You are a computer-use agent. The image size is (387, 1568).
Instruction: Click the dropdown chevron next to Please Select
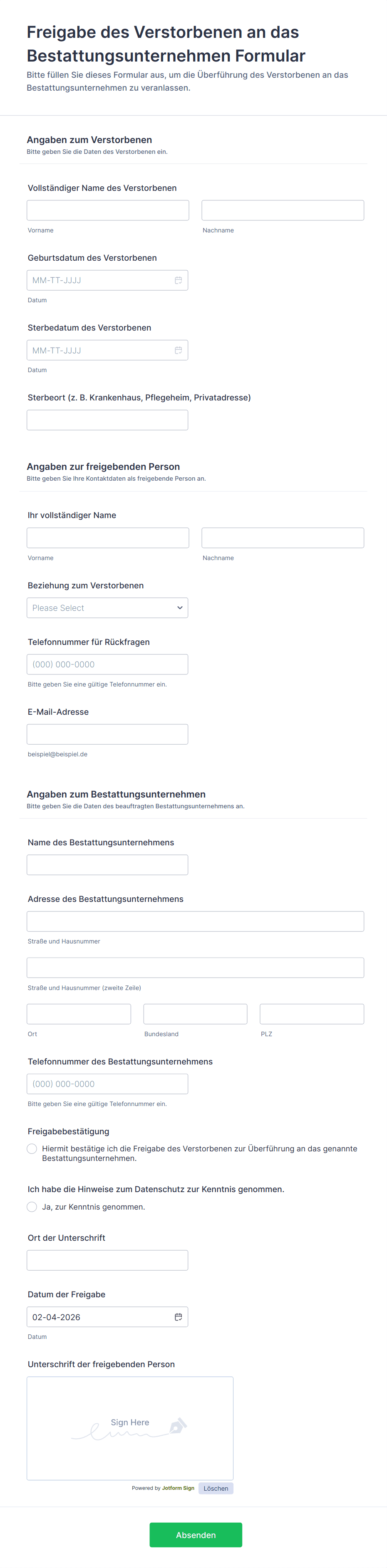pos(180,607)
